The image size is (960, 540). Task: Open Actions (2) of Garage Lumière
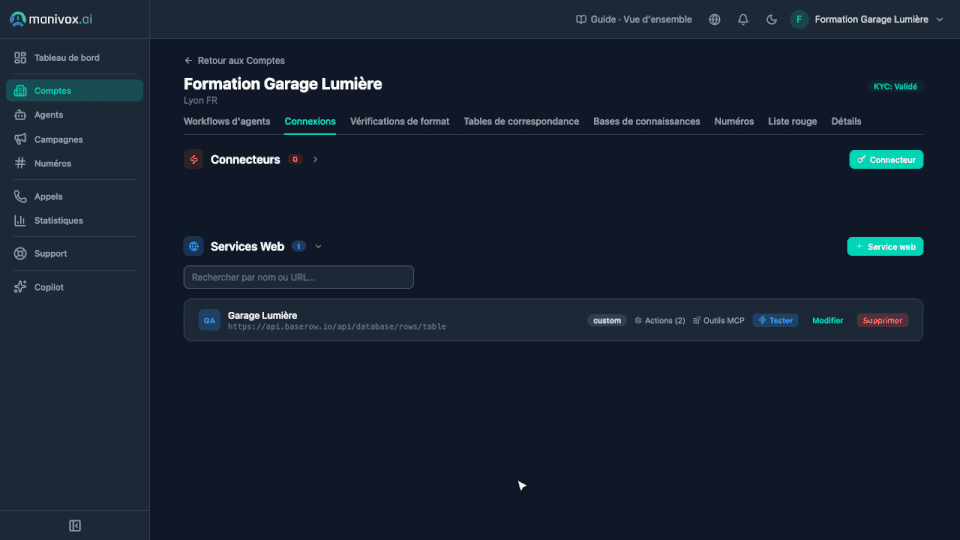click(x=659, y=320)
